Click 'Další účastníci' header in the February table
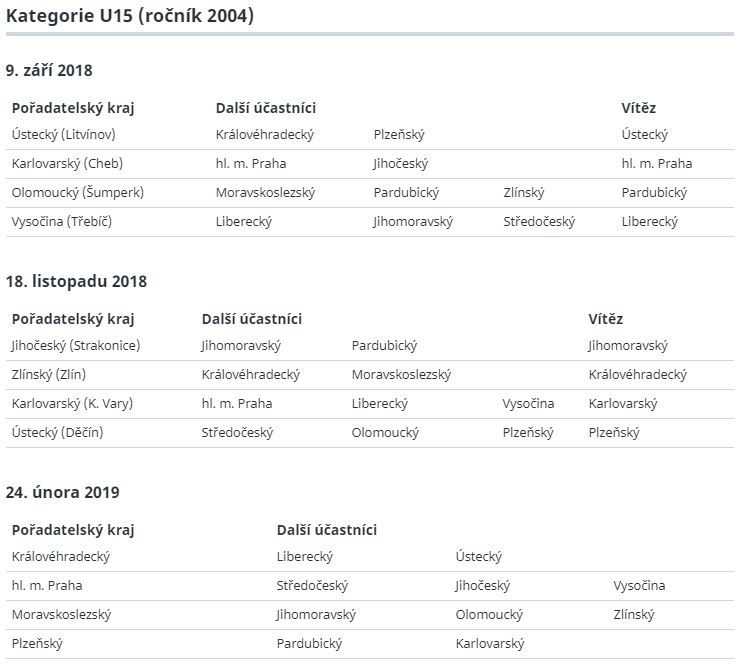The height and width of the screenshot is (668, 745). (327, 530)
